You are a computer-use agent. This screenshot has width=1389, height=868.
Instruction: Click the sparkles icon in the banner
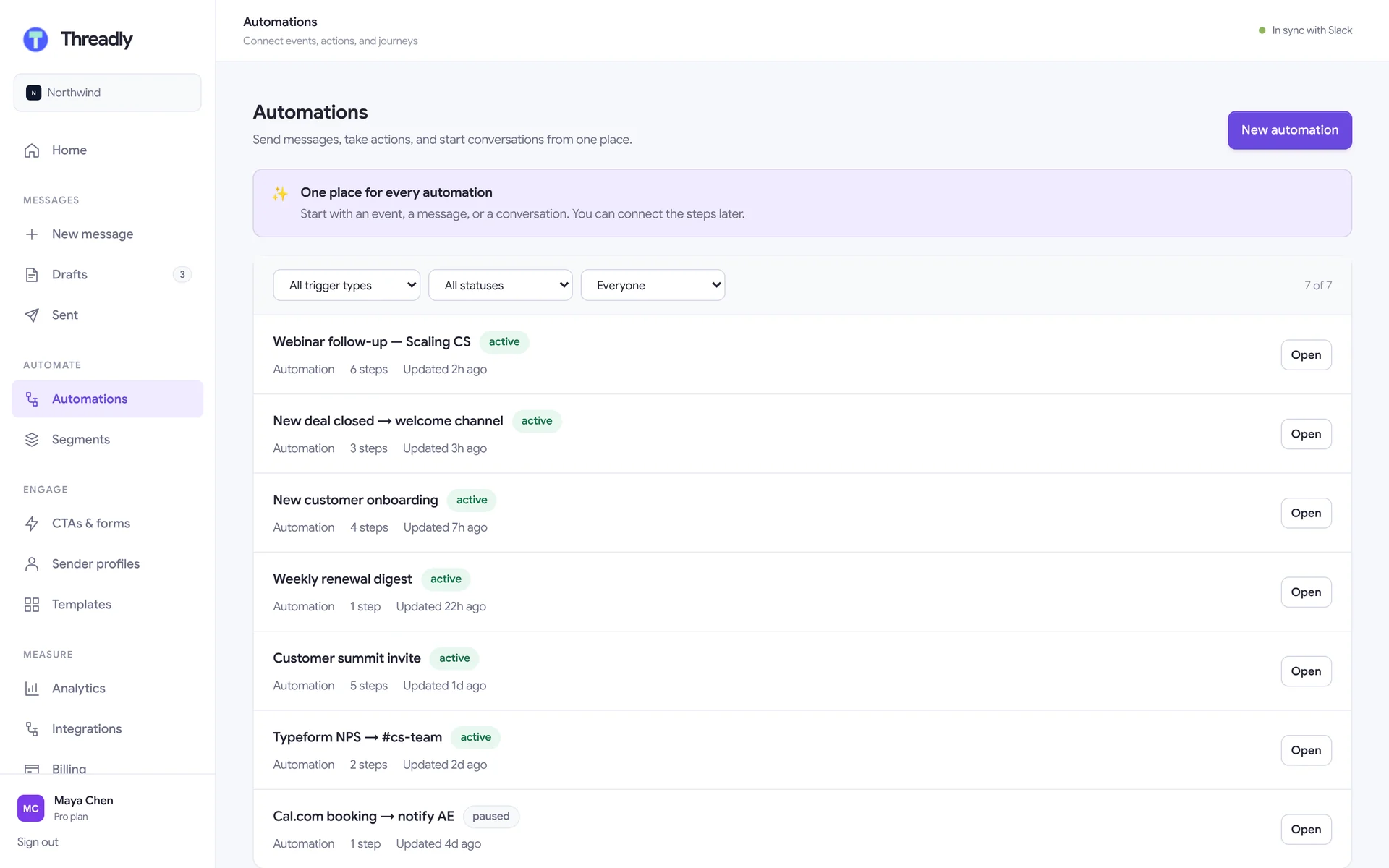coord(280,193)
